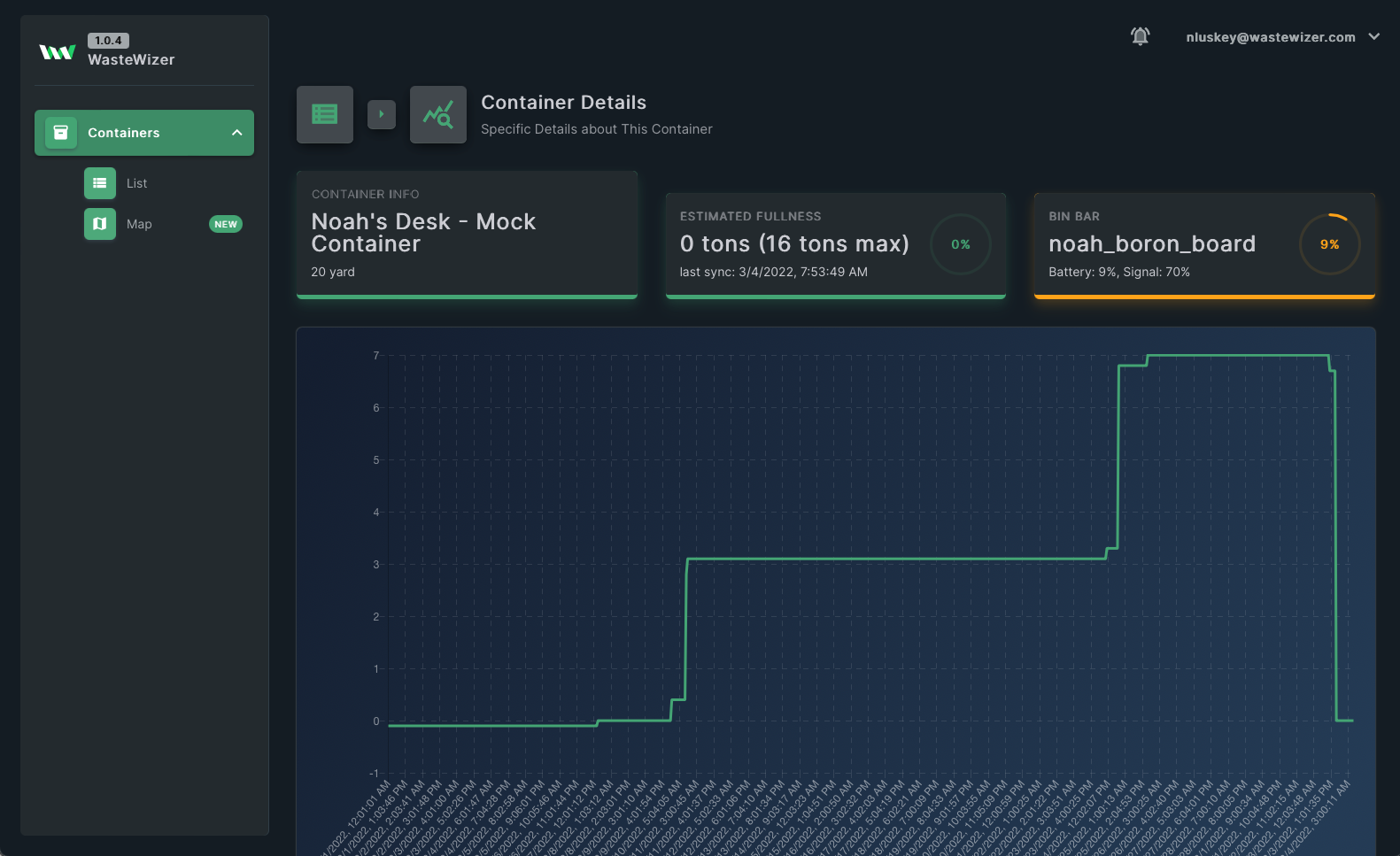The height and width of the screenshot is (856, 1400).
Task: Click the Container Details analytics icon
Action: point(438,114)
